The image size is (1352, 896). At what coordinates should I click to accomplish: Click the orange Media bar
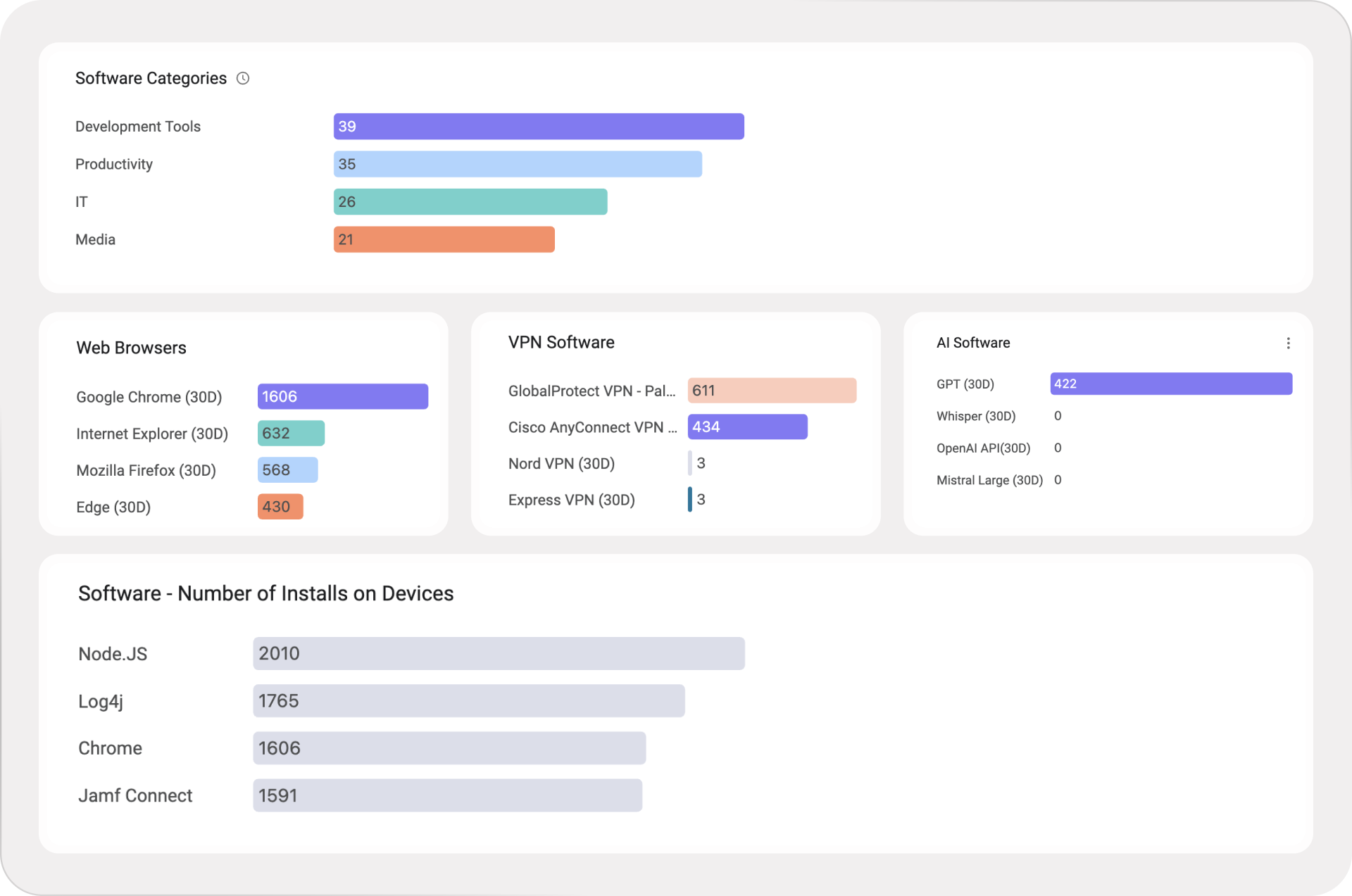click(x=444, y=239)
